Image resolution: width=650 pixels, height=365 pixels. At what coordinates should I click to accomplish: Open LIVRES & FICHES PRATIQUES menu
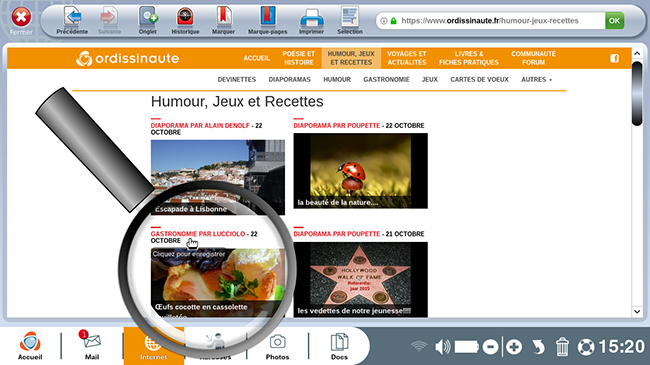pos(469,58)
